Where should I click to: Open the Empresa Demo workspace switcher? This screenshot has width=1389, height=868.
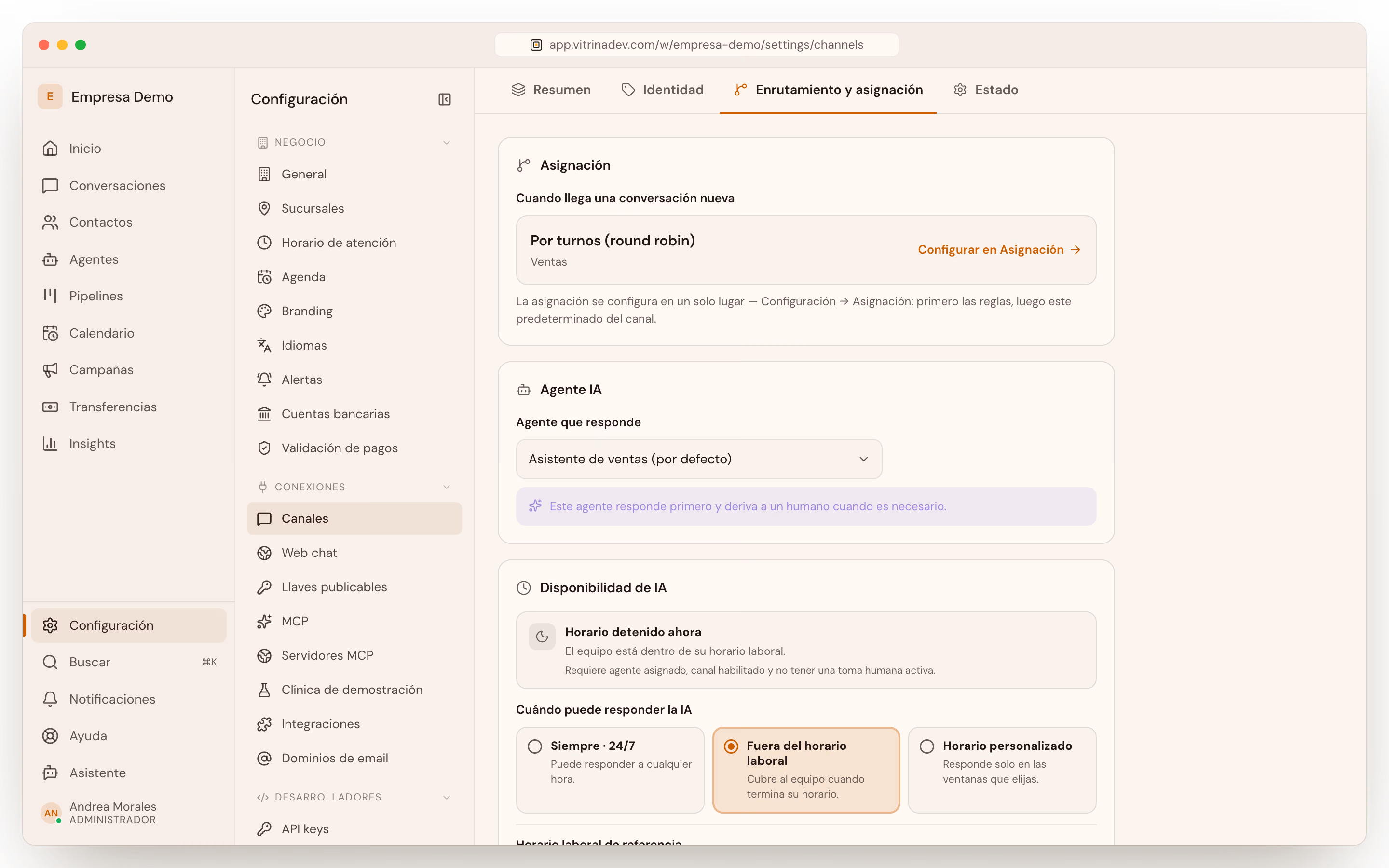tap(106, 96)
